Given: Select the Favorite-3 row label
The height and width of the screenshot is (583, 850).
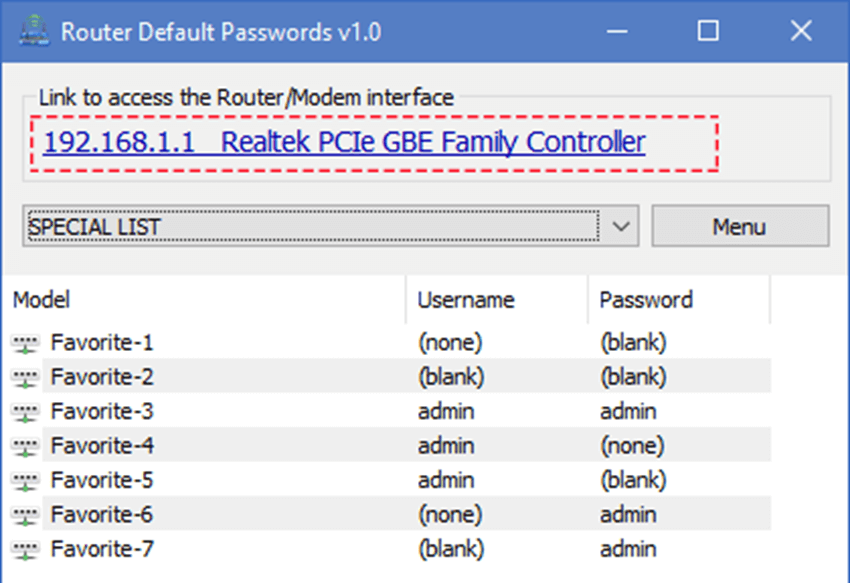Looking at the screenshot, I should pyautogui.click(x=102, y=412).
